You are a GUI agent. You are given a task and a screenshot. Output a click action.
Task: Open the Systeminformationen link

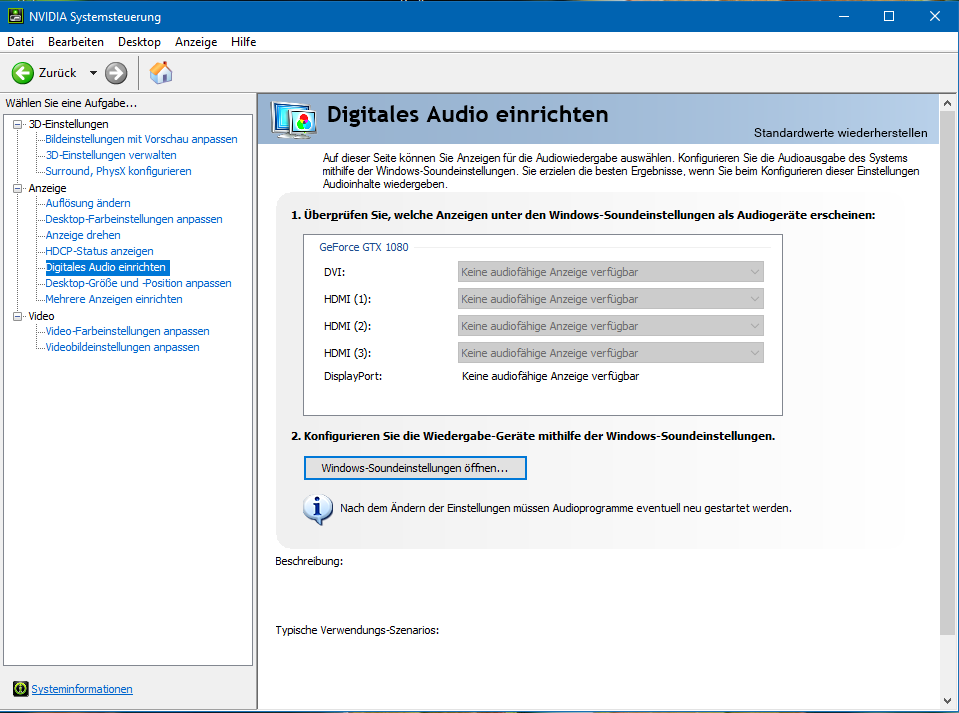click(82, 689)
